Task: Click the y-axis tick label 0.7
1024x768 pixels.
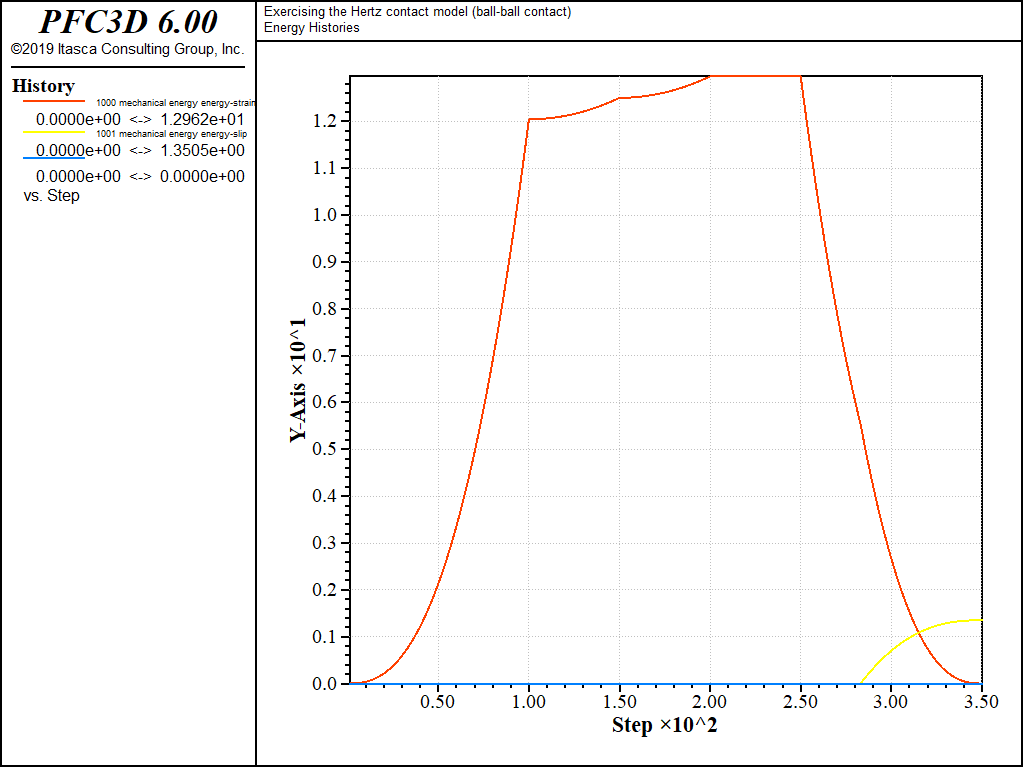Action: click(325, 356)
